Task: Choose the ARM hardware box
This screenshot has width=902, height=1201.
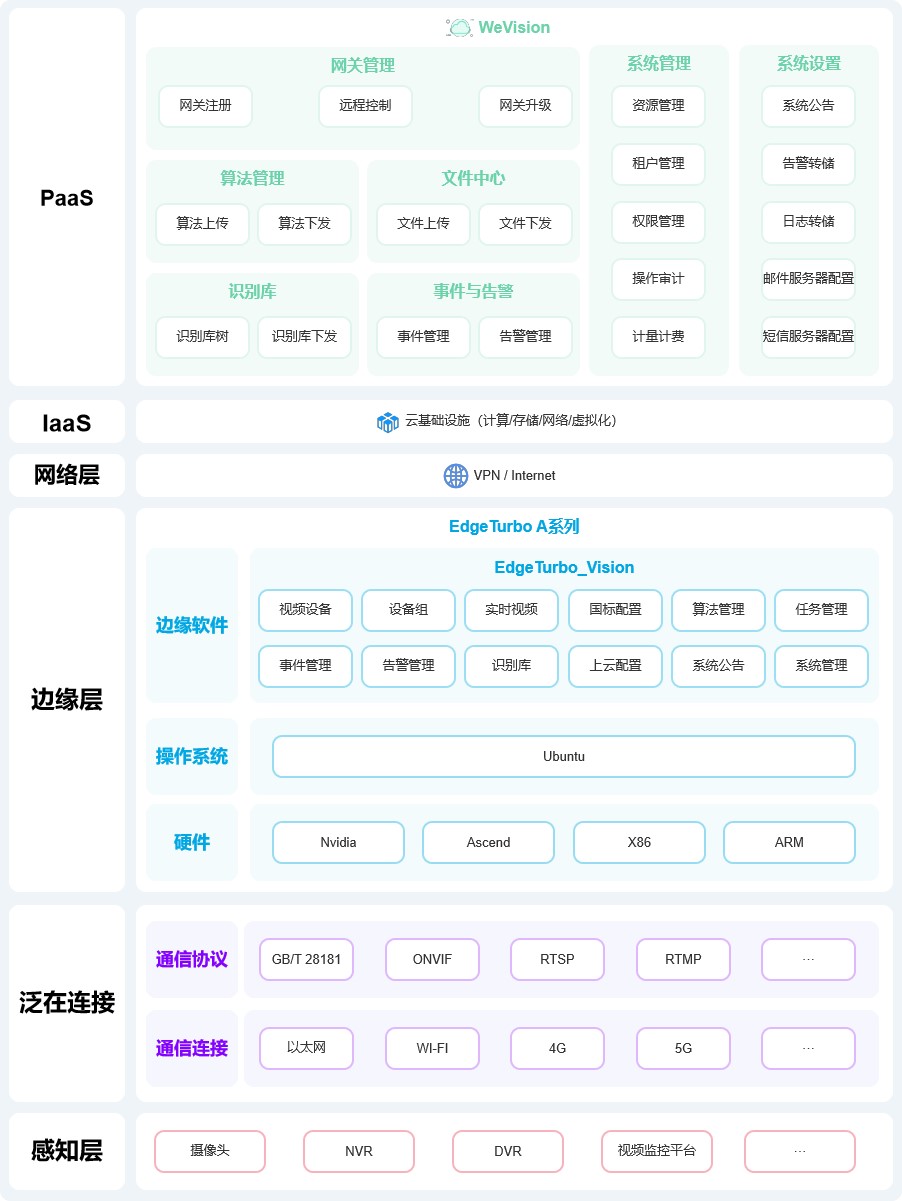Action: pyautogui.click(x=789, y=843)
